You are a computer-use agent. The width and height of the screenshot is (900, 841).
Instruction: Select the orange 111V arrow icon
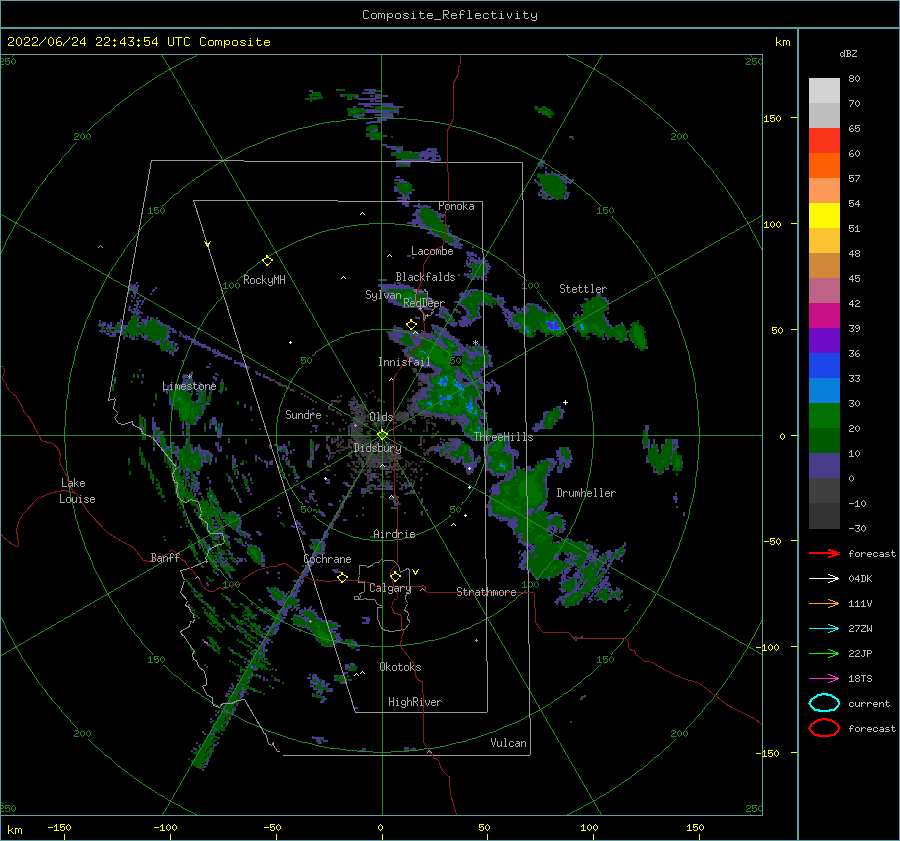pyautogui.click(x=824, y=603)
